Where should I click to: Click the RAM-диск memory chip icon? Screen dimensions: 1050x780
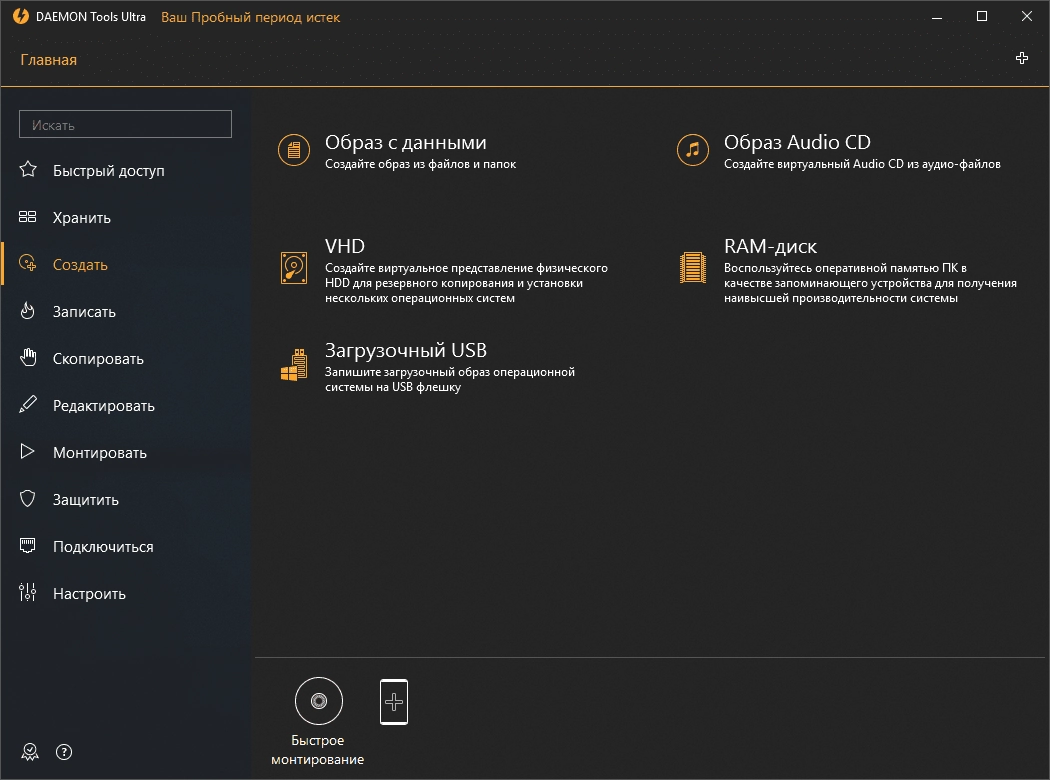692,267
